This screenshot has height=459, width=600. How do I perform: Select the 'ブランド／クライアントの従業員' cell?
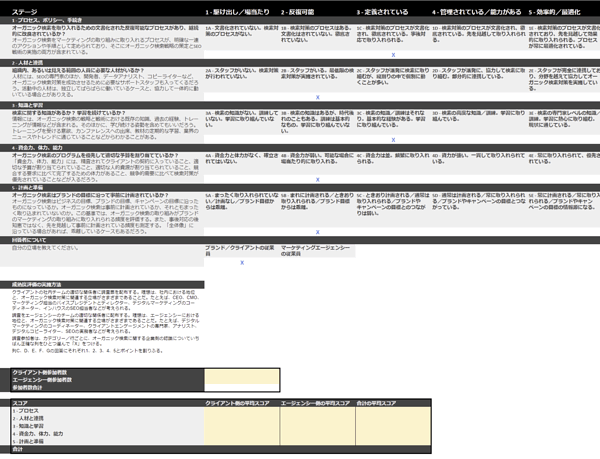coord(242,251)
